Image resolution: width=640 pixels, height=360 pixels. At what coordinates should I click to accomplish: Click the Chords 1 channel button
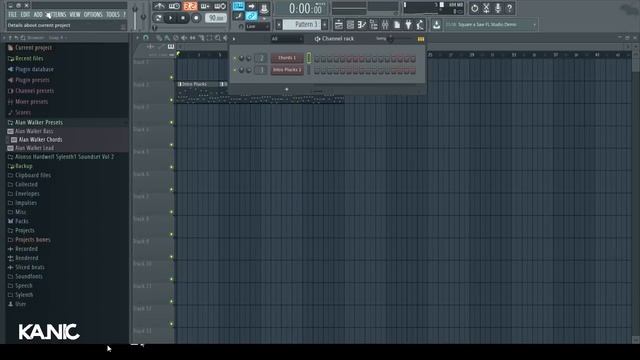[x=287, y=58]
